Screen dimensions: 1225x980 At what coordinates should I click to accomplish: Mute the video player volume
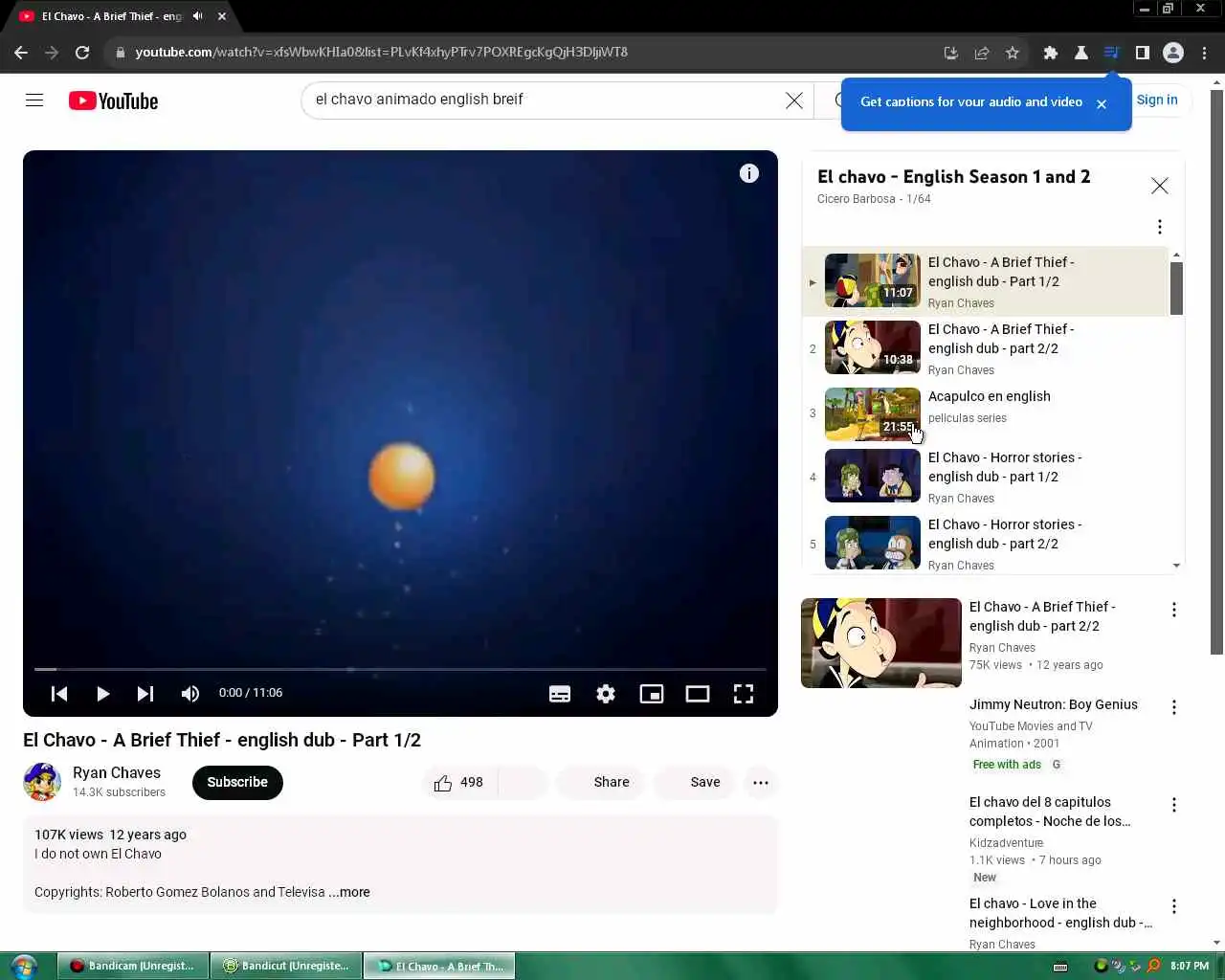190,694
